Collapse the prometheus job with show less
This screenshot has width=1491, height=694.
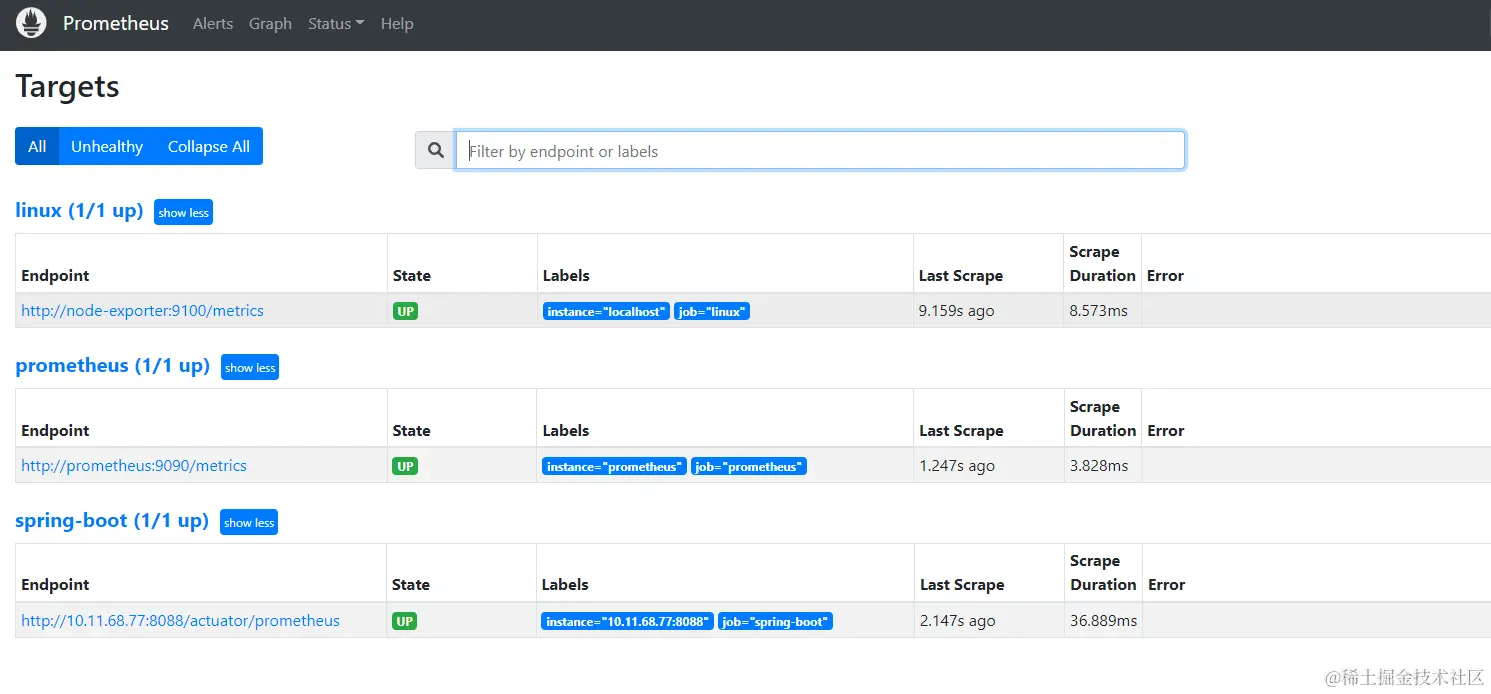coord(250,367)
